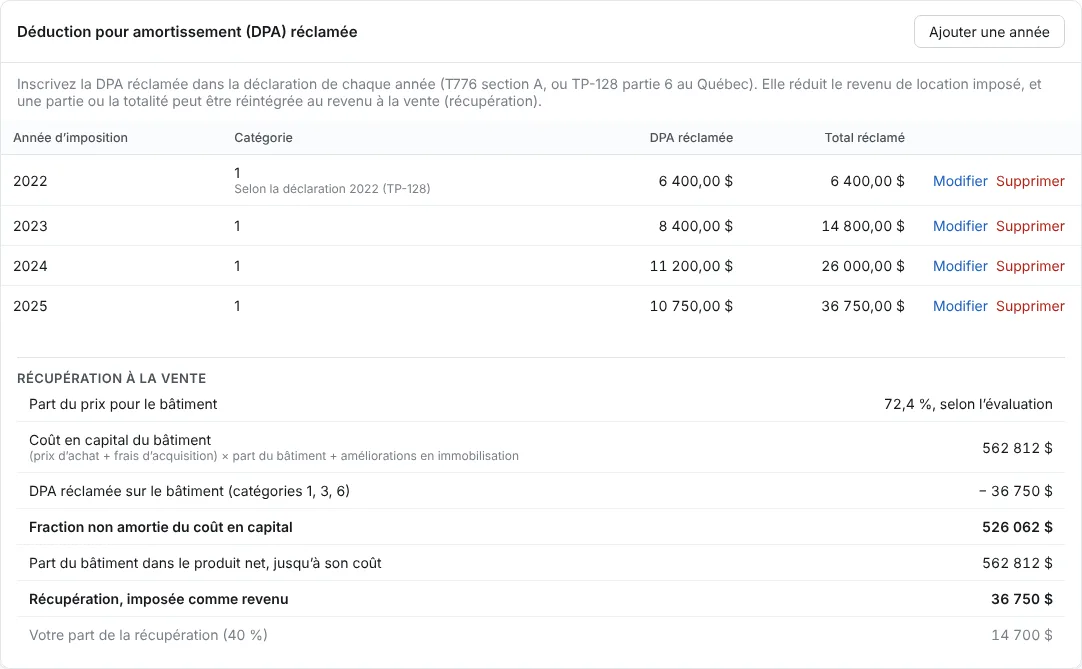This screenshot has width=1082, height=669.
Task: Select the Catégorie column header
Action: point(263,137)
